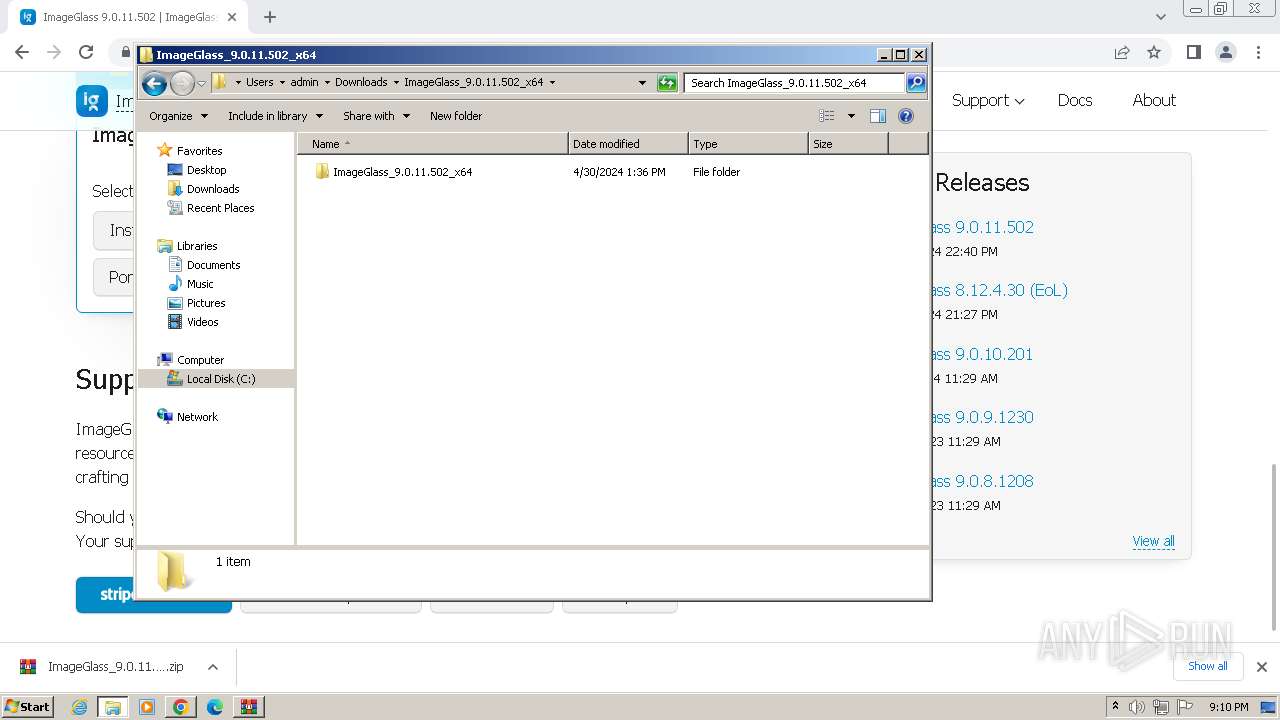Open the Docs page on the website

[1075, 100]
